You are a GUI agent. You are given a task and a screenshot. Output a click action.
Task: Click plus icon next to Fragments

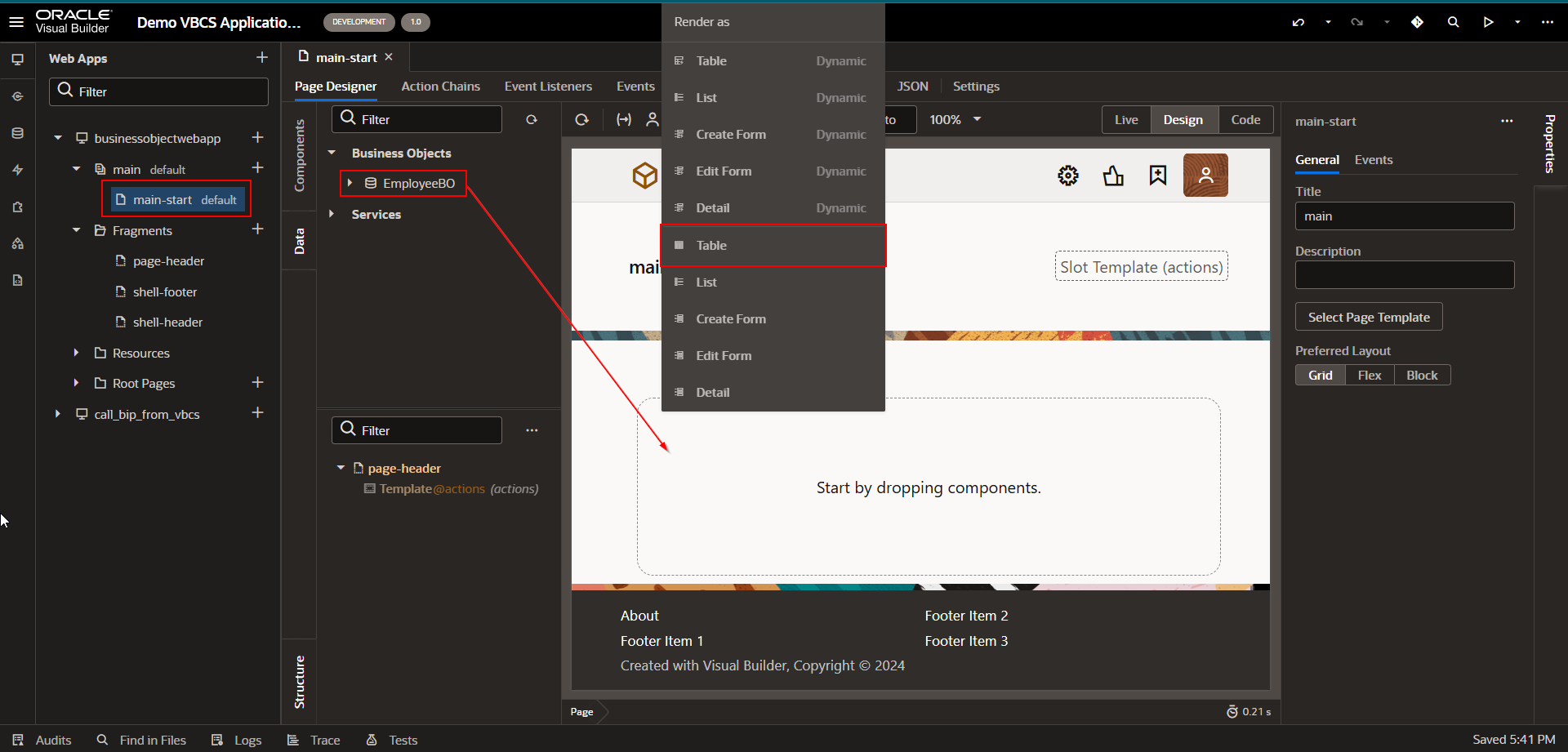[257, 229]
